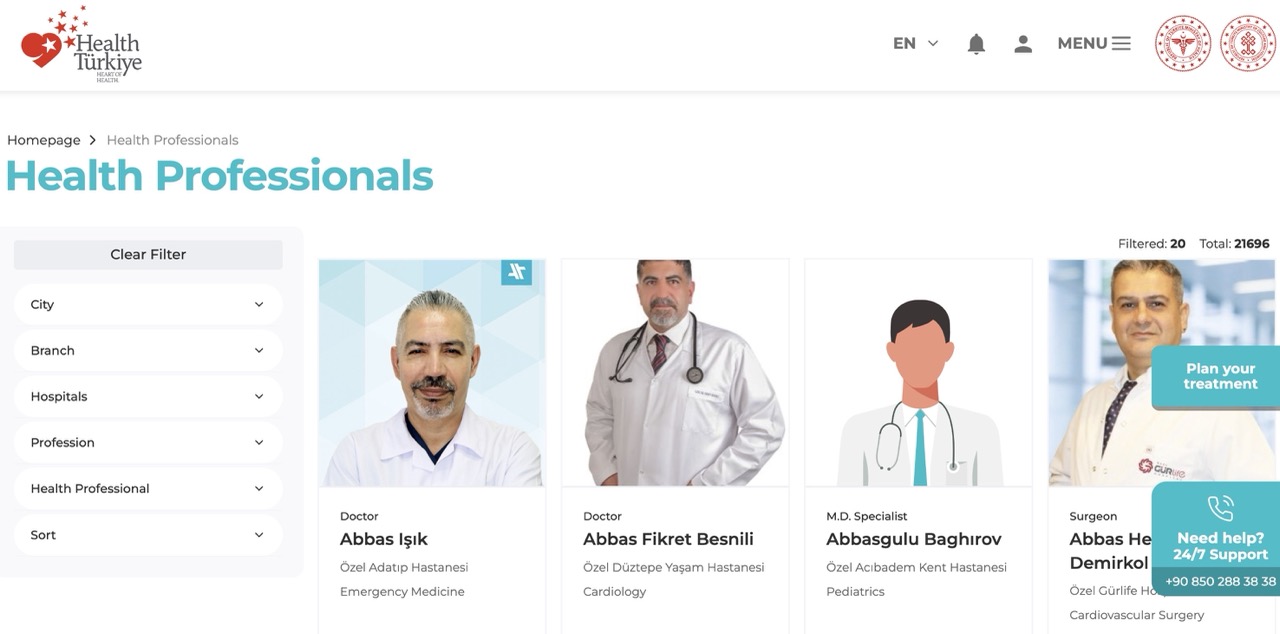
Task: Click the second red circular seal emblem
Action: tap(1248, 44)
